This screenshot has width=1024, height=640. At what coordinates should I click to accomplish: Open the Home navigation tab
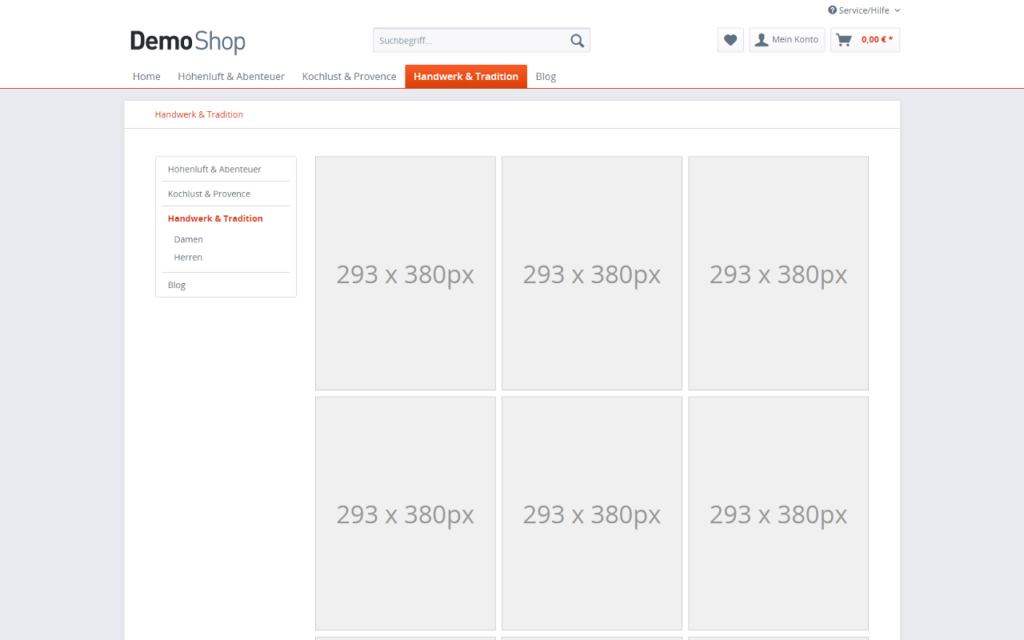(x=146, y=77)
